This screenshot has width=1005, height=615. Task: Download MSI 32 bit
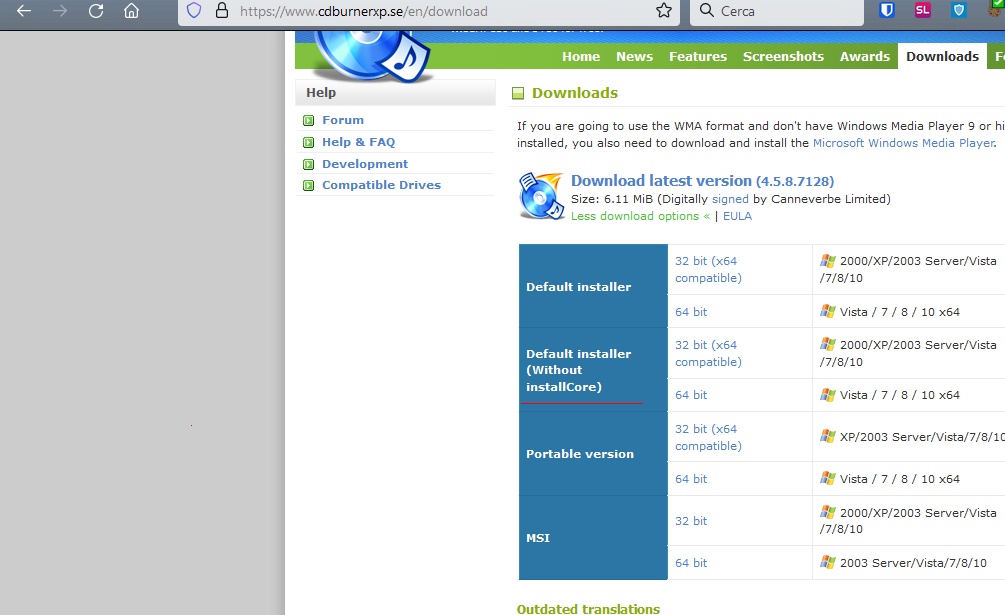691,521
